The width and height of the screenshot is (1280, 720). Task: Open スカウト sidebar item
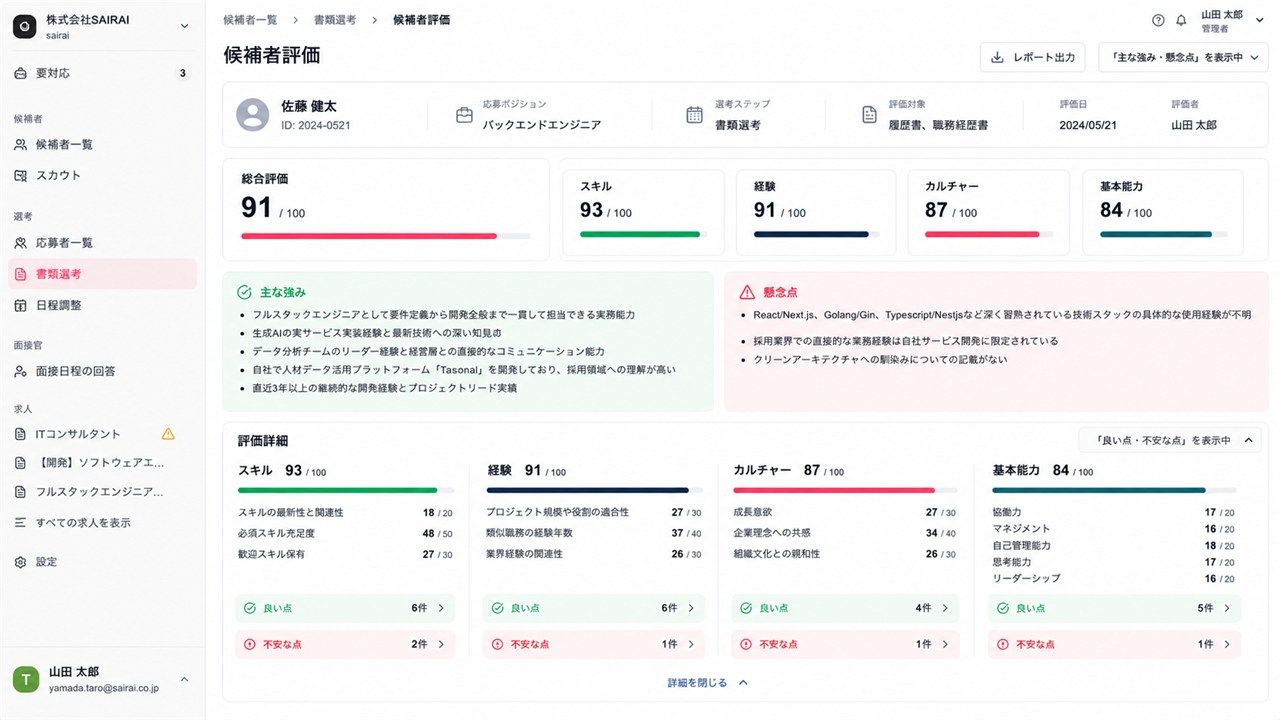pyautogui.click(x=101, y=175)
